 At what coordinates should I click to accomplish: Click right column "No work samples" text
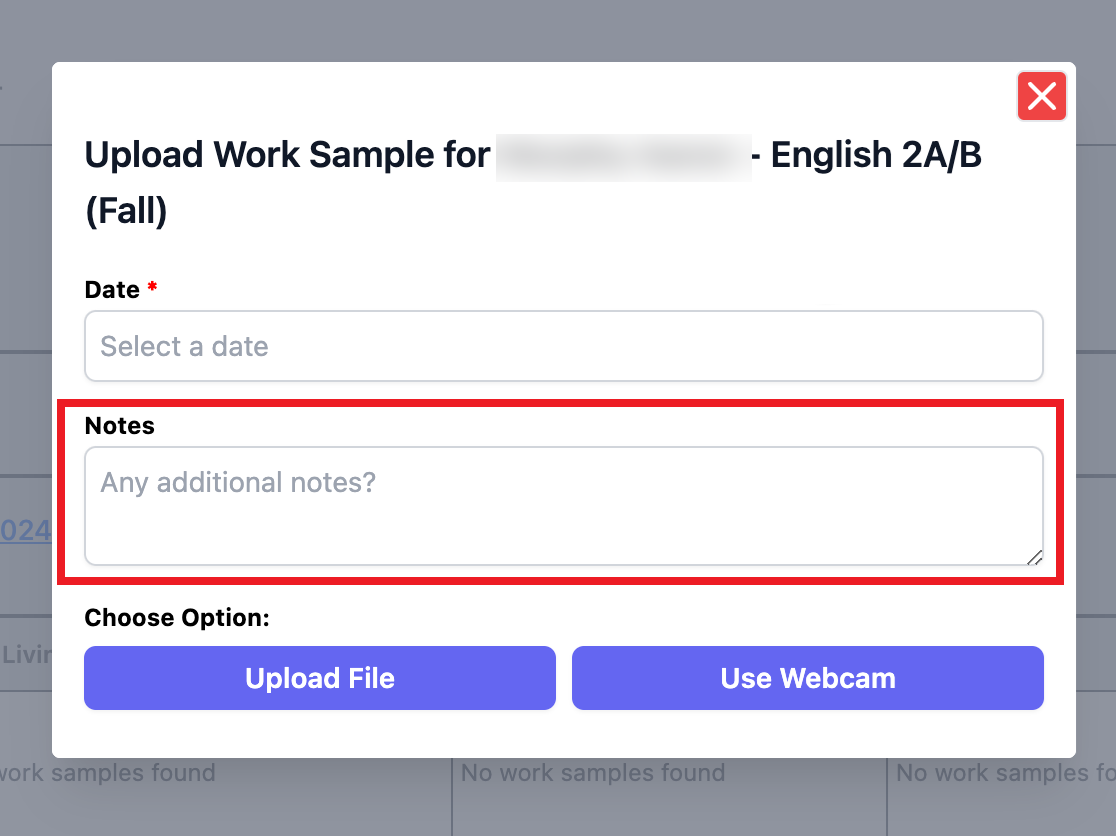click(1000, 773)
